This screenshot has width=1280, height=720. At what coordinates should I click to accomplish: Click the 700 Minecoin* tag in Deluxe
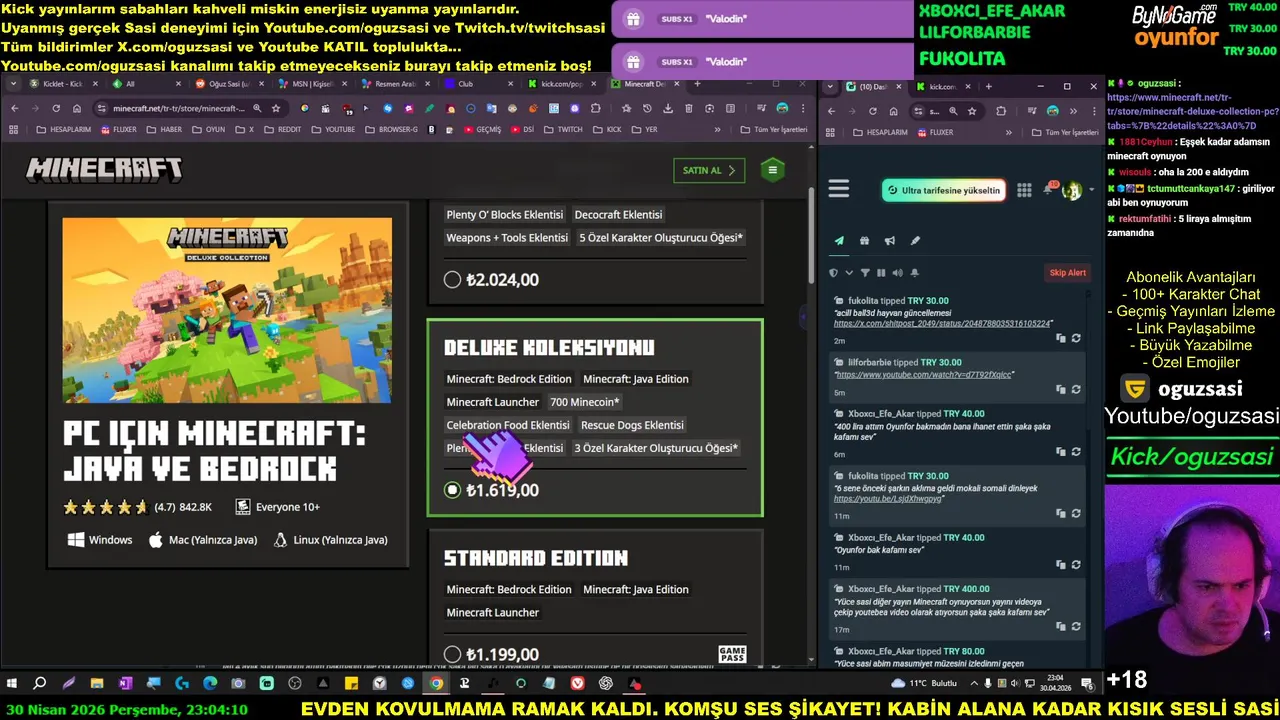[585, 402]
